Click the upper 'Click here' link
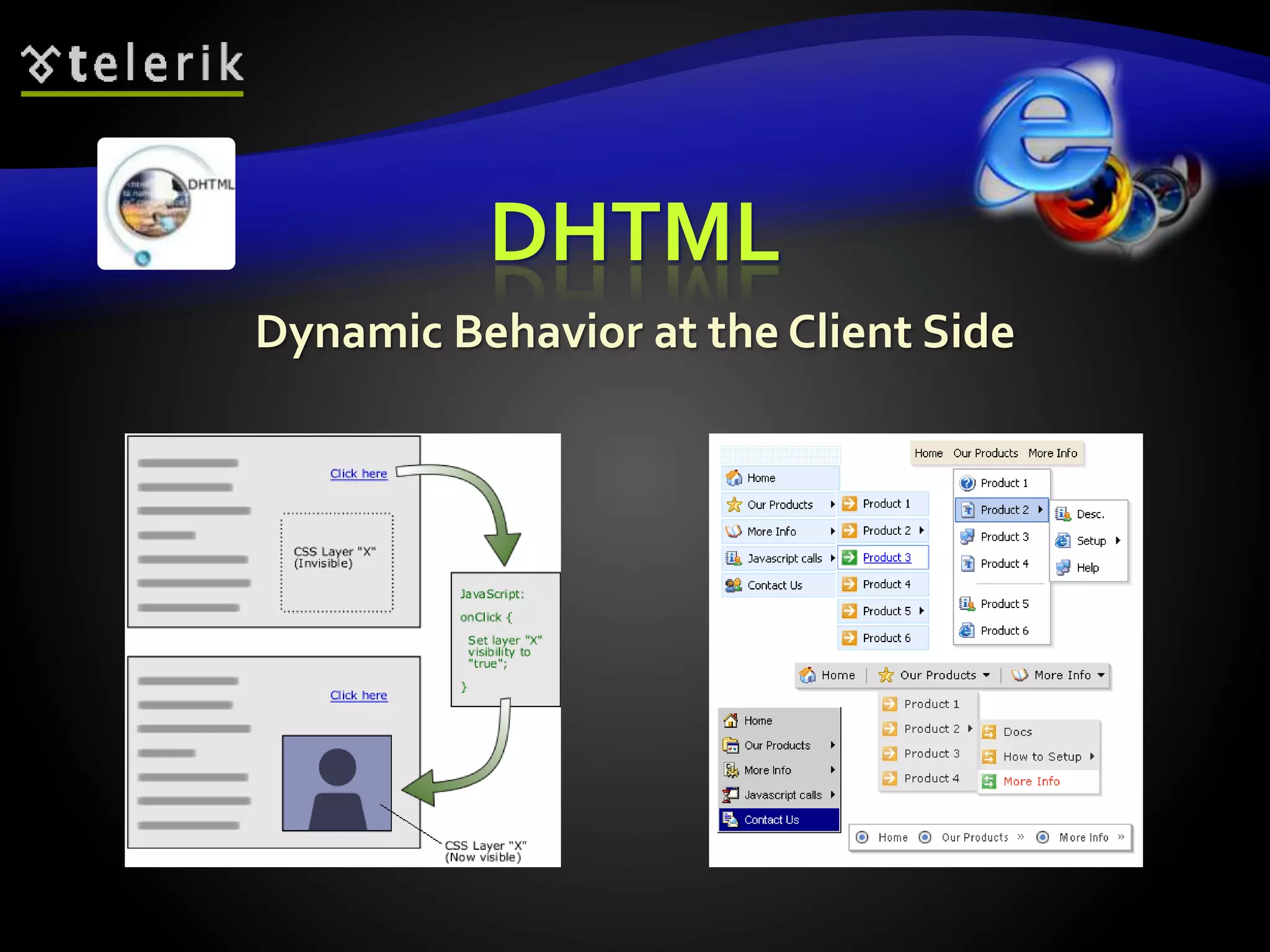The image size is (1270, 952). click(358, 474)
